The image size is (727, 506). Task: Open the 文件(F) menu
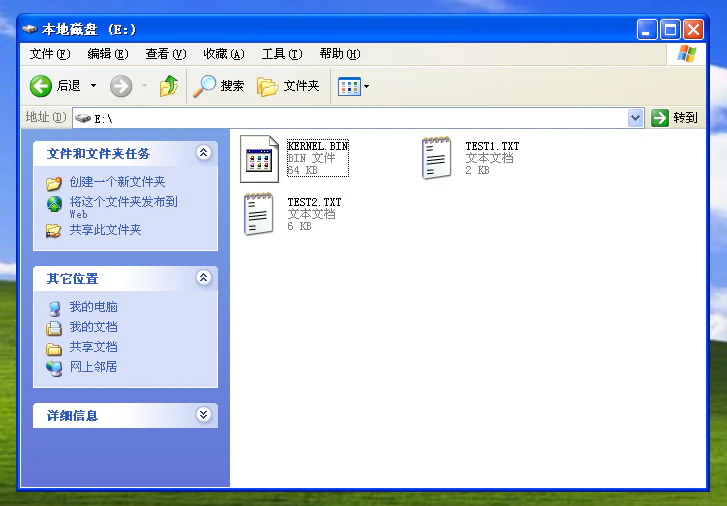coord(50,54)
